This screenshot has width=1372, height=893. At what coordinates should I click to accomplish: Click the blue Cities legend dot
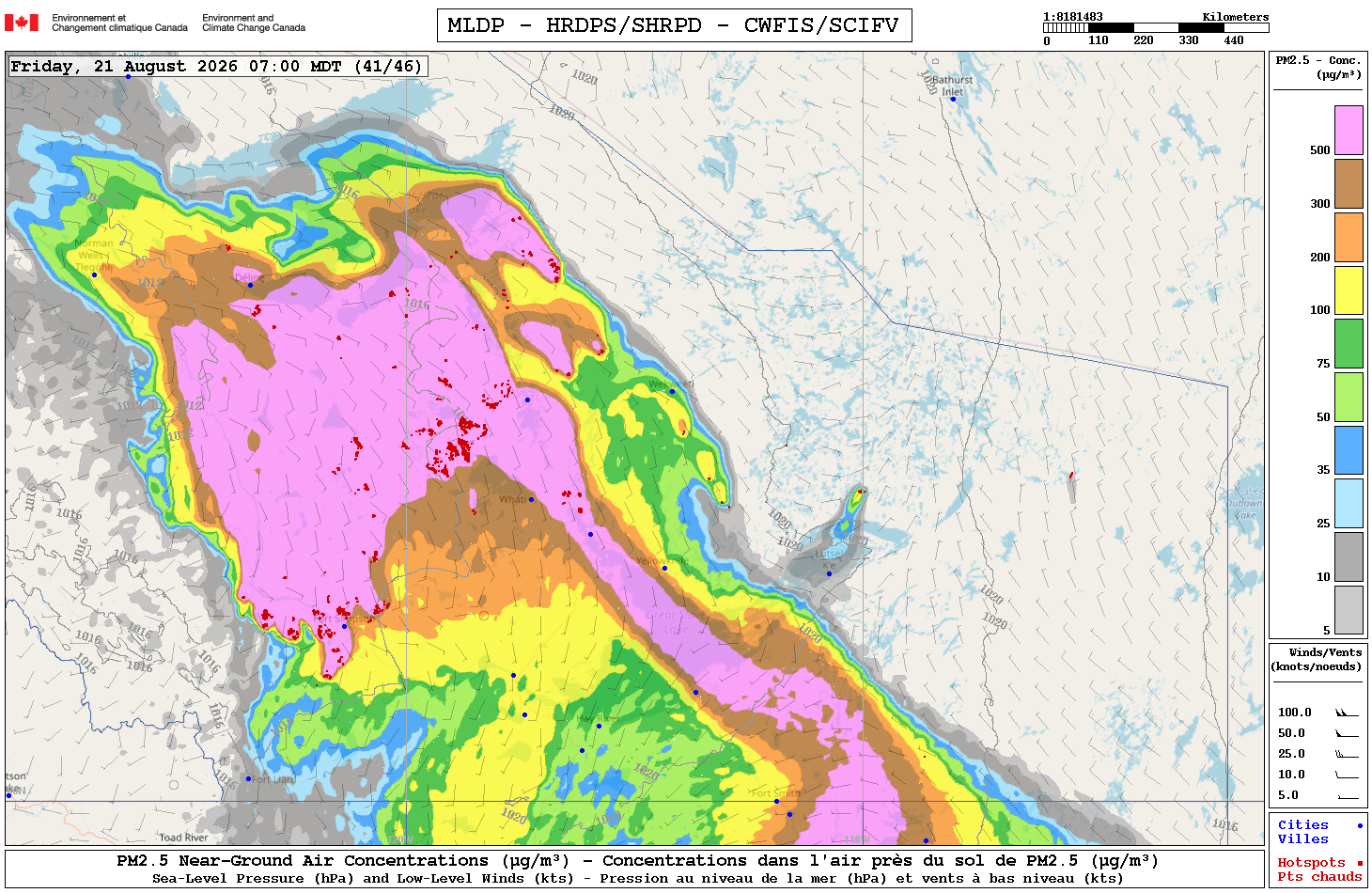click(1360, 825)
